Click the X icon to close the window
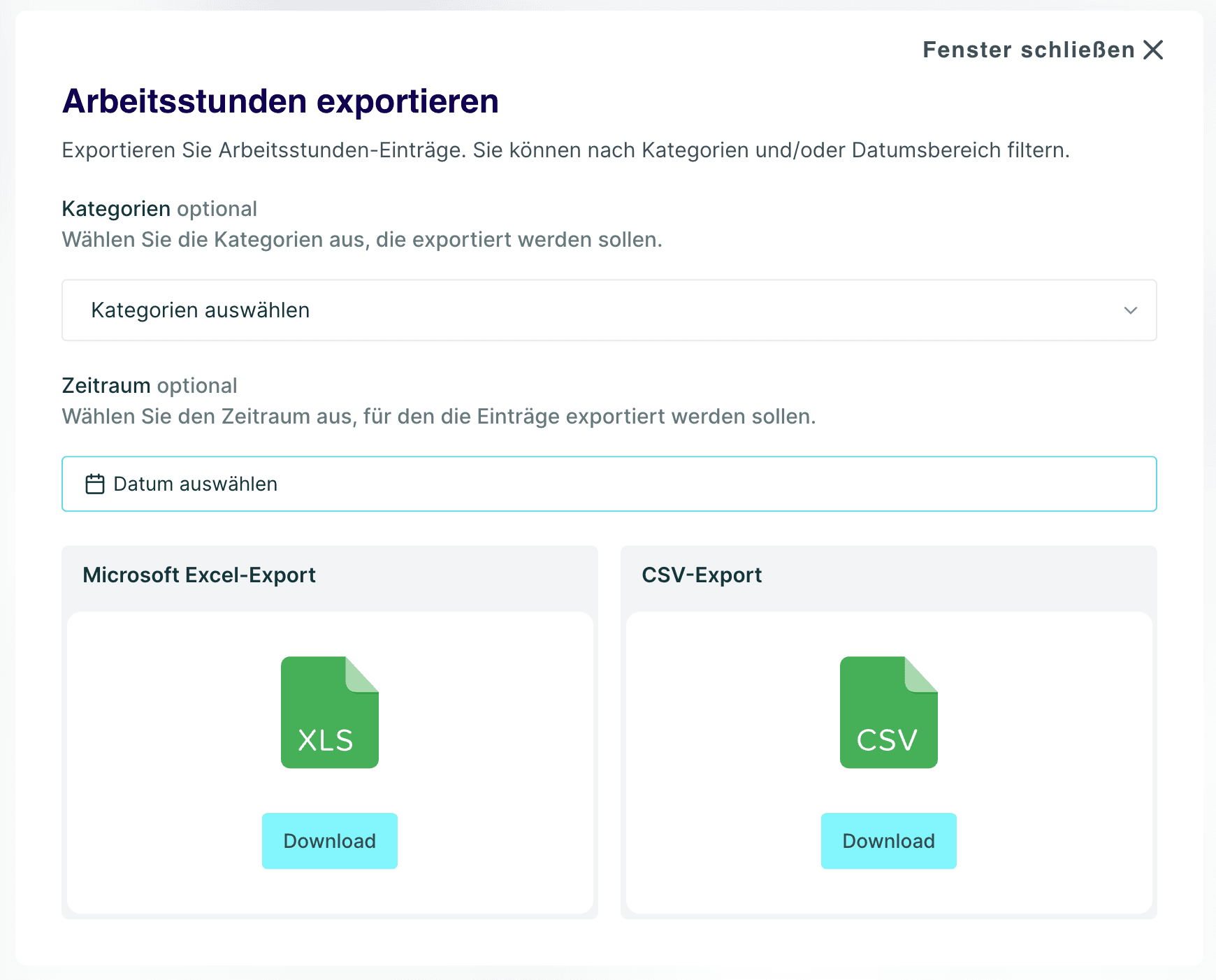Viewport: 1216px width, 980px height. (x=1153, y=50)
